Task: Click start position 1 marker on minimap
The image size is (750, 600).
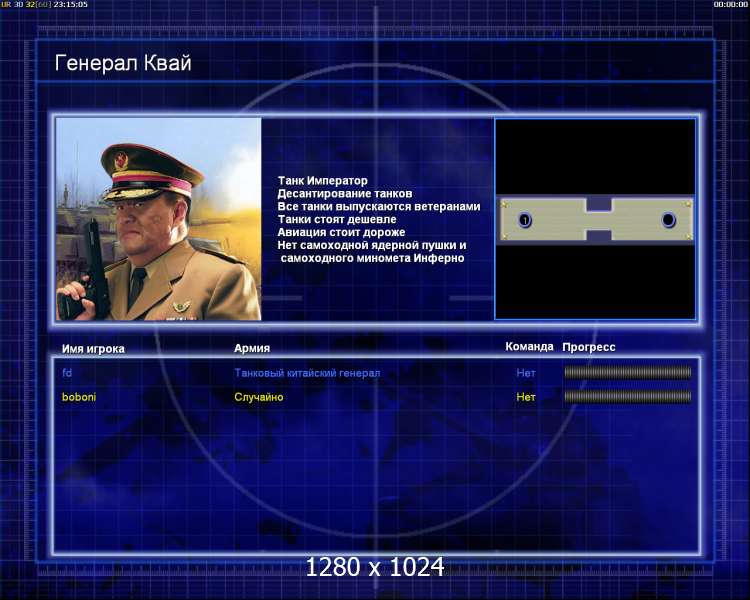Action: 525,220
